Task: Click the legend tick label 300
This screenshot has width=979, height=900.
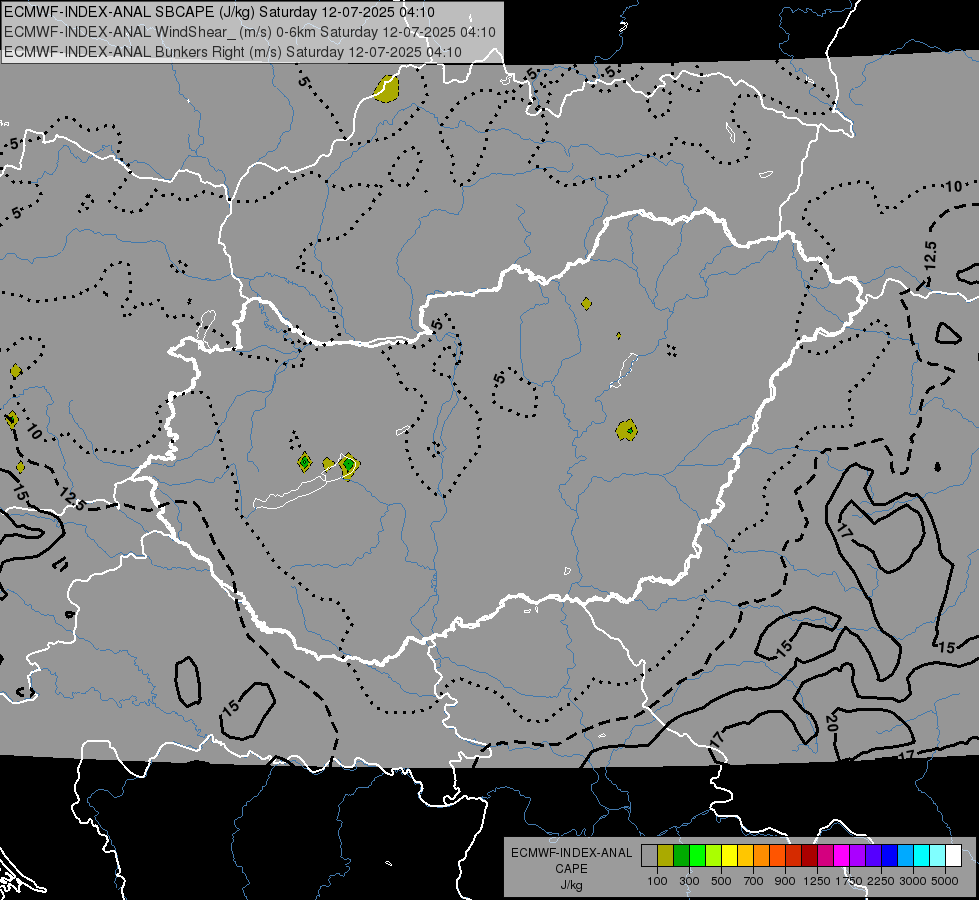Action: tap(689, 881)
